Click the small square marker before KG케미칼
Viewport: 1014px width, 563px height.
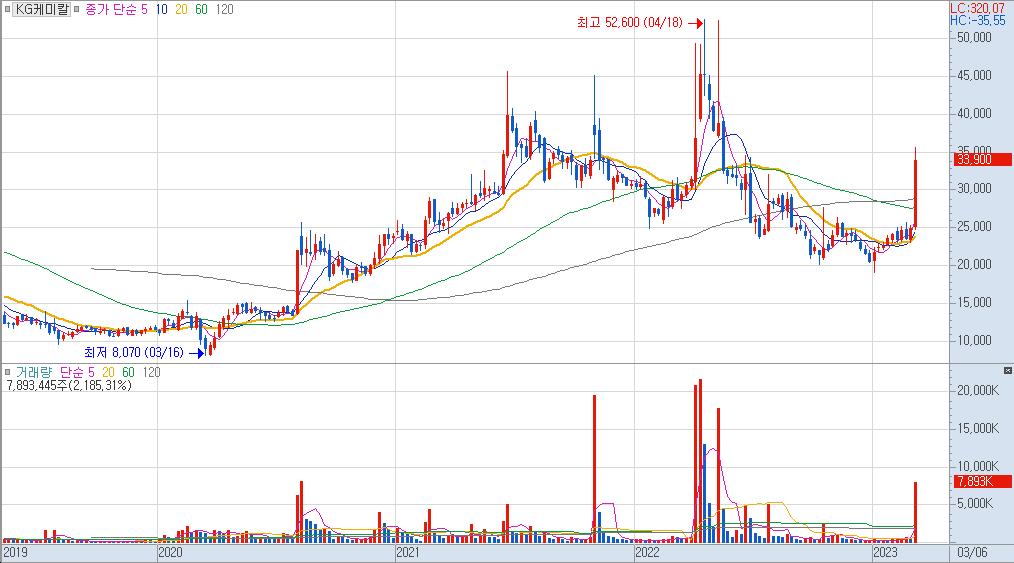click(7, 10)
